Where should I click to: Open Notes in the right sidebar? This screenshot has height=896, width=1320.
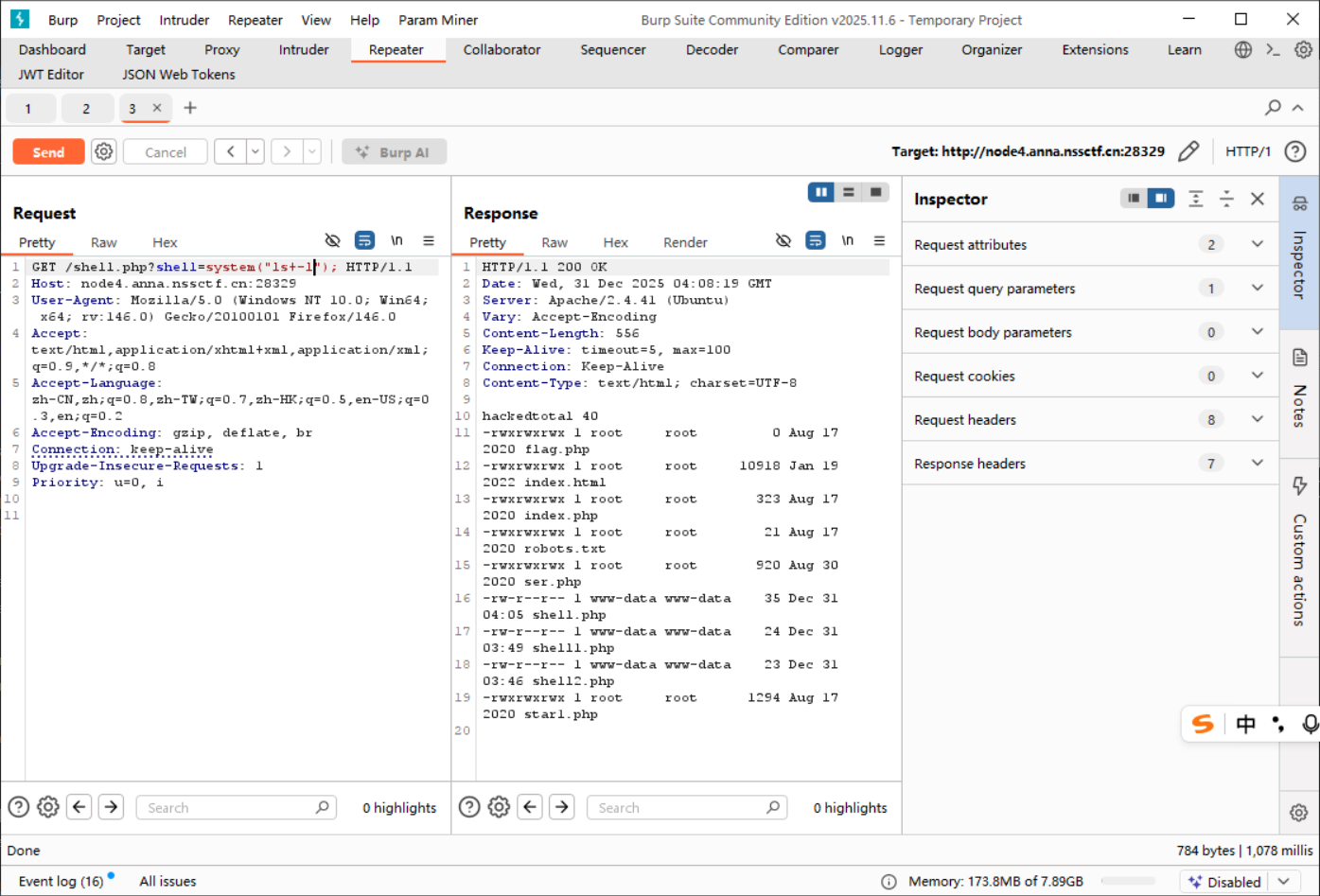pyautogui.click(x=1299, y=390)
